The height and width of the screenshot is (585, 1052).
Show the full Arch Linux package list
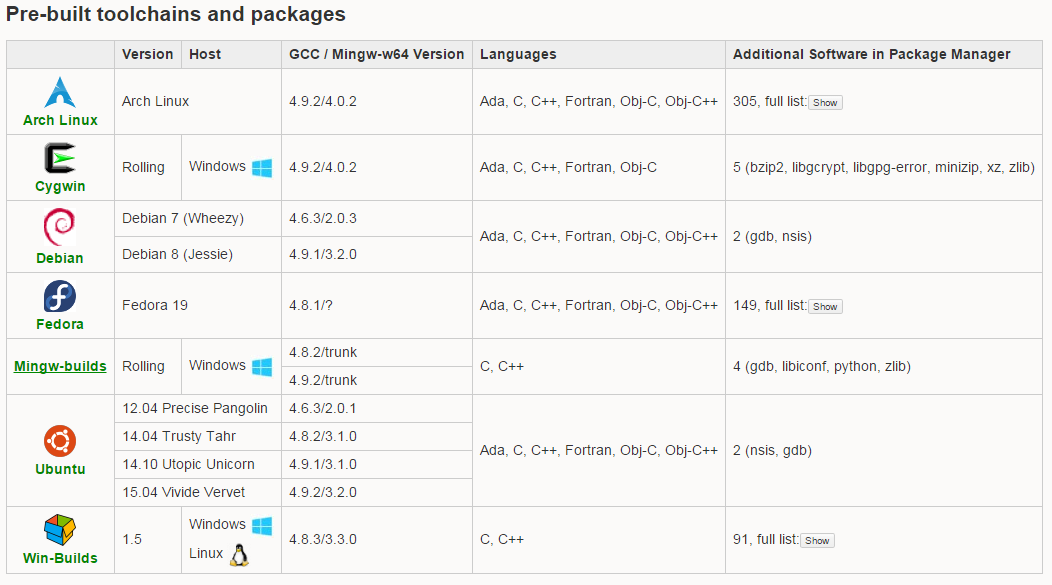tap(825, 103)
